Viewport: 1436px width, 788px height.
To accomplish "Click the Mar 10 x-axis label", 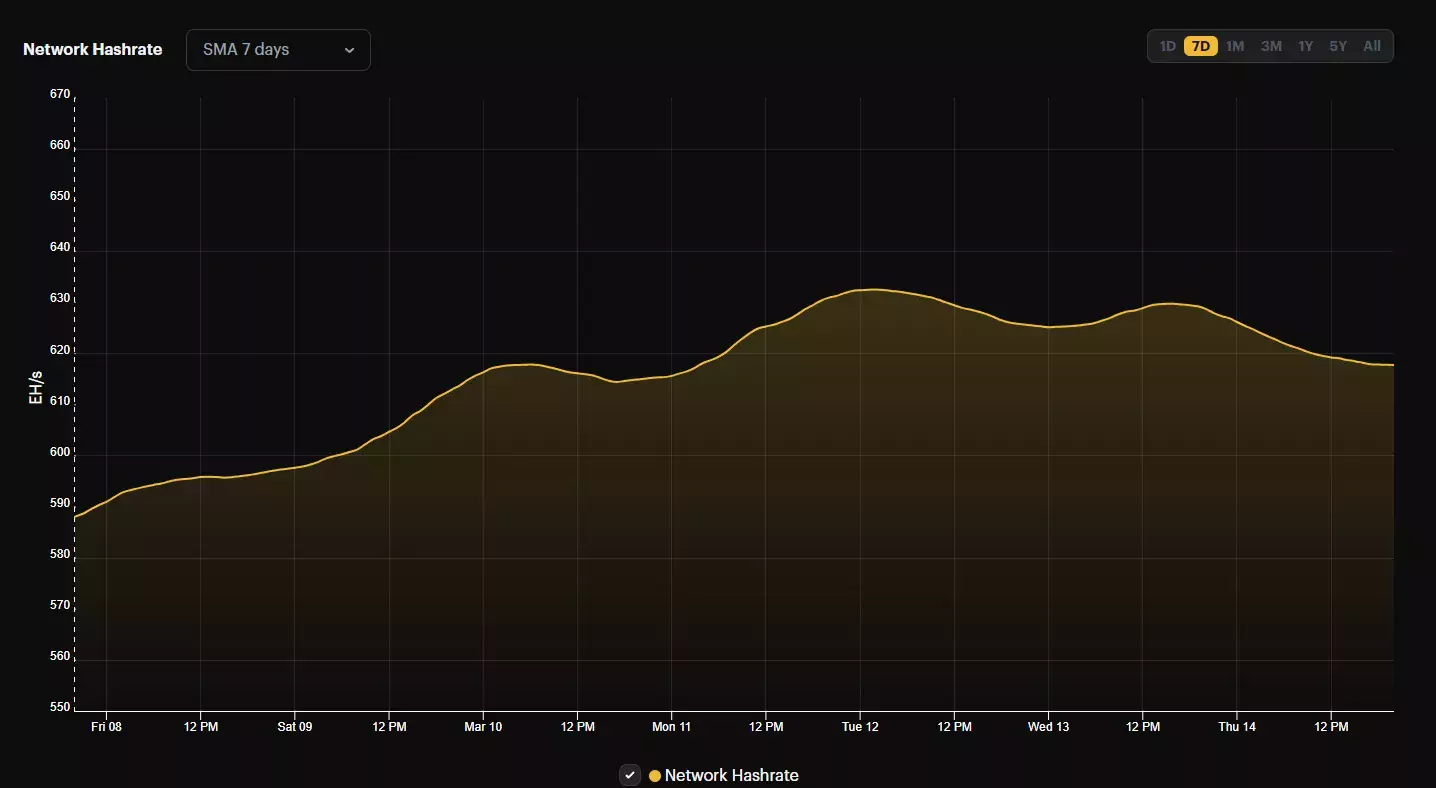I will coord(483,727).
